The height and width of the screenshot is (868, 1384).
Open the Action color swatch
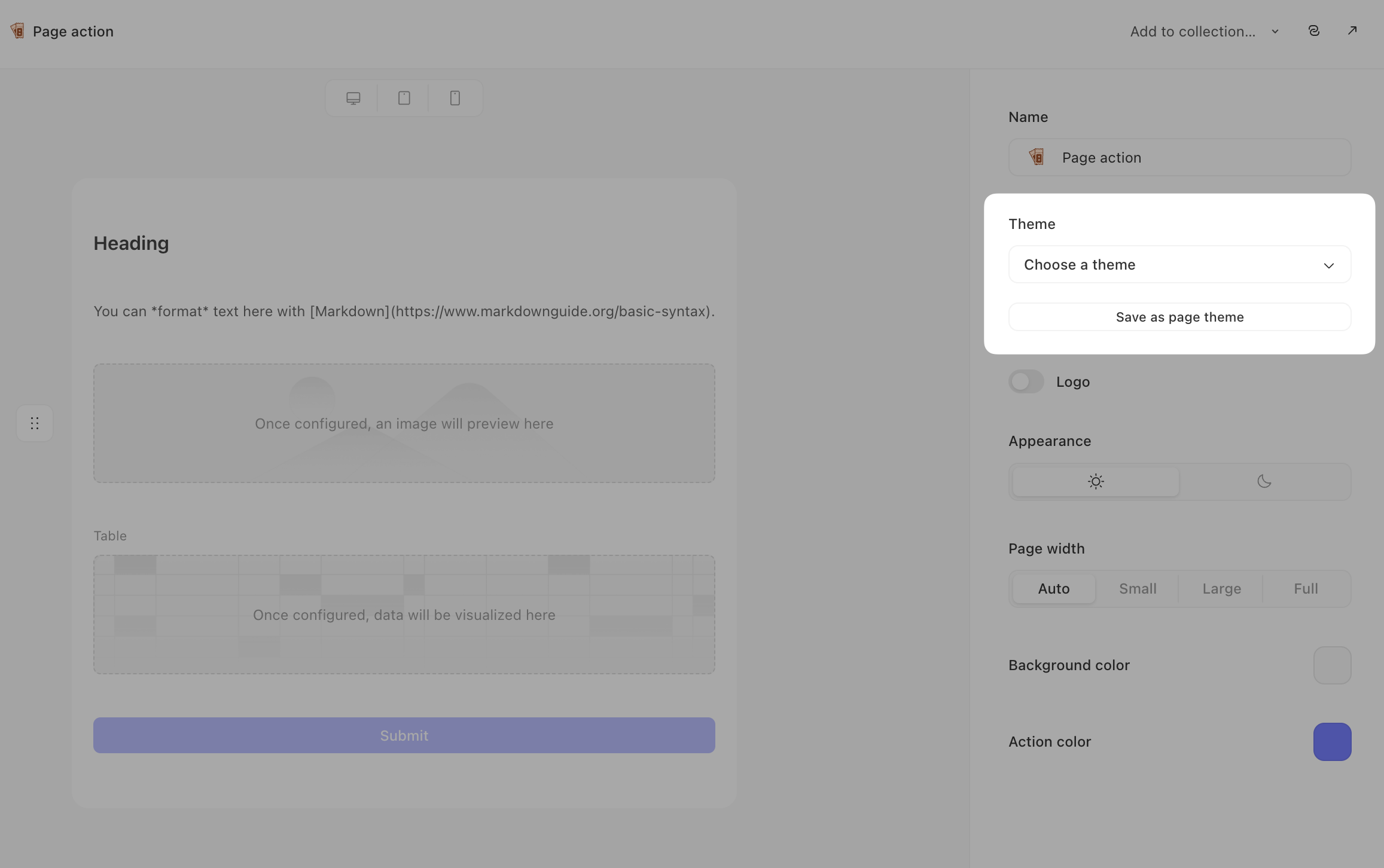tap(1332, 742)
